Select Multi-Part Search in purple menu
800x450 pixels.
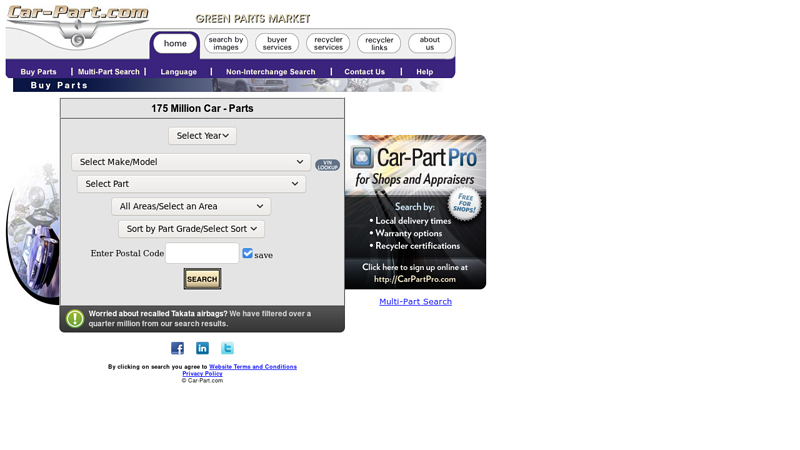click(109, 72)
